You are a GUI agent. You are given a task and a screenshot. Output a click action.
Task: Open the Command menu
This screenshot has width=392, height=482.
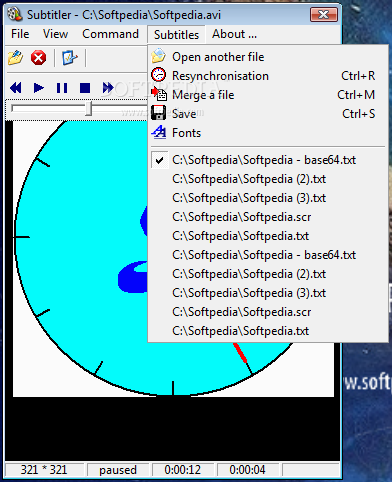[x=110, y=34]
